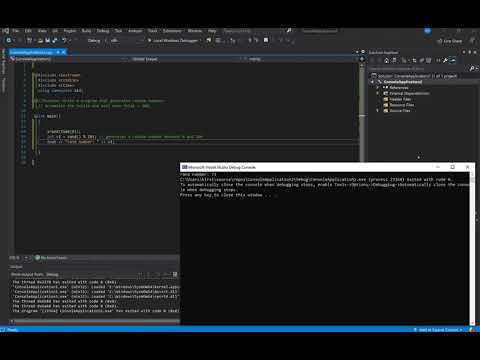Open the project scope dropdown
The image size is (480, 360).
[x=69, y=59]
